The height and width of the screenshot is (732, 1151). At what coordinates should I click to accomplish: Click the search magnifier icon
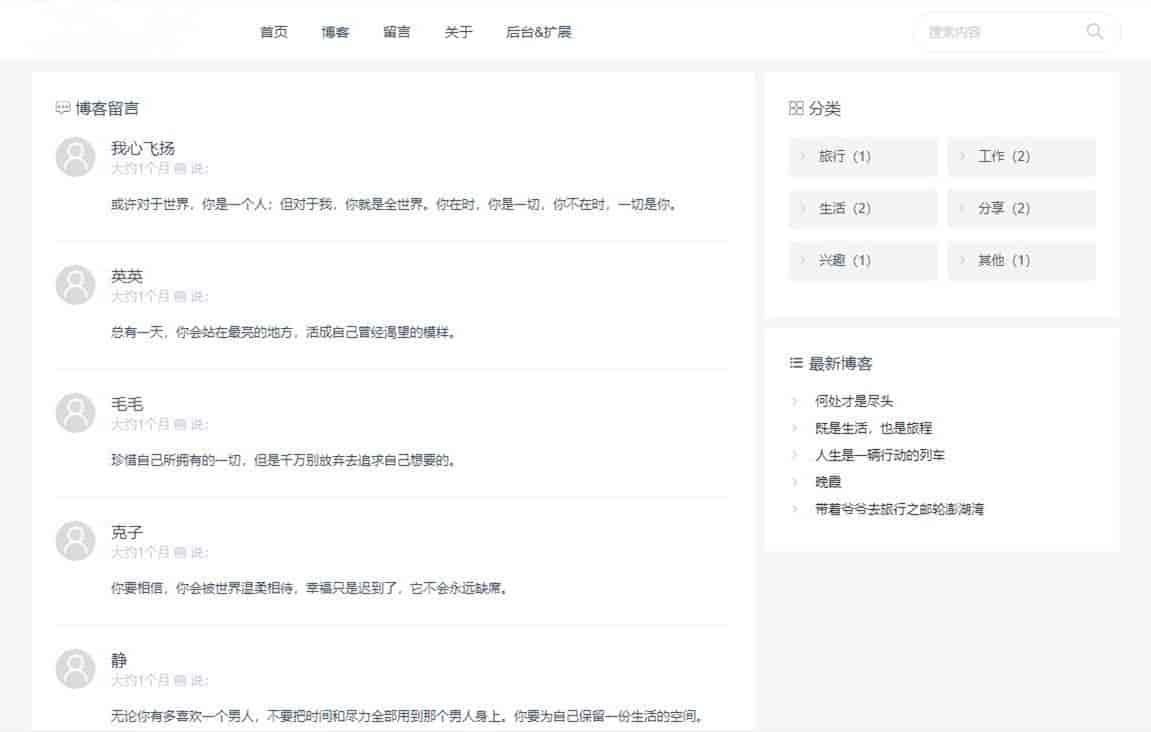coord(1095,31)
